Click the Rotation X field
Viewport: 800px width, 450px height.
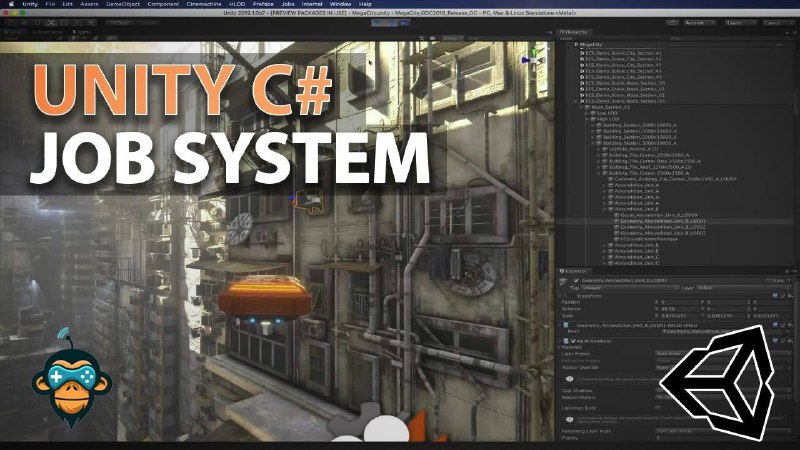point(678,309)
